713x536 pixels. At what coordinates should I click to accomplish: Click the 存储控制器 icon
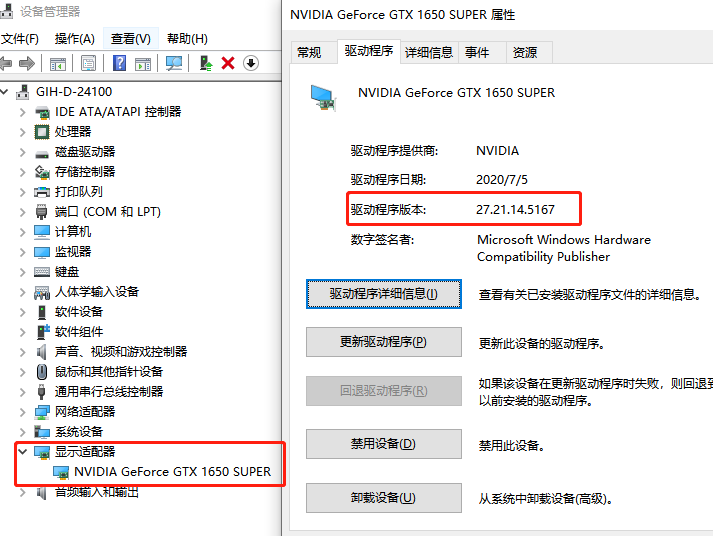[42, 172]
